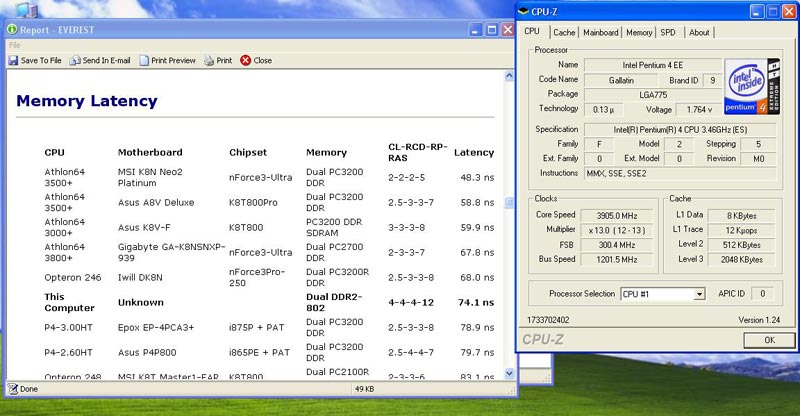Click the Specification field in CPU-Z

pos(680,130)
